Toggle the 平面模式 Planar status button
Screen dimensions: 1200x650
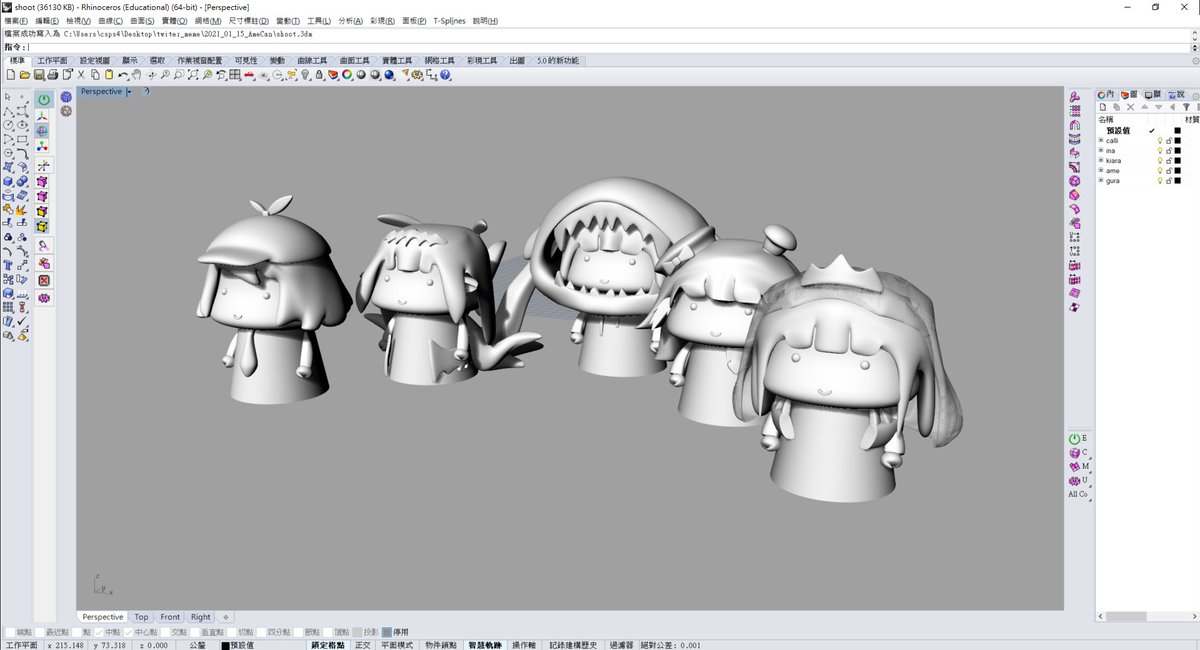tap(397, 645)
